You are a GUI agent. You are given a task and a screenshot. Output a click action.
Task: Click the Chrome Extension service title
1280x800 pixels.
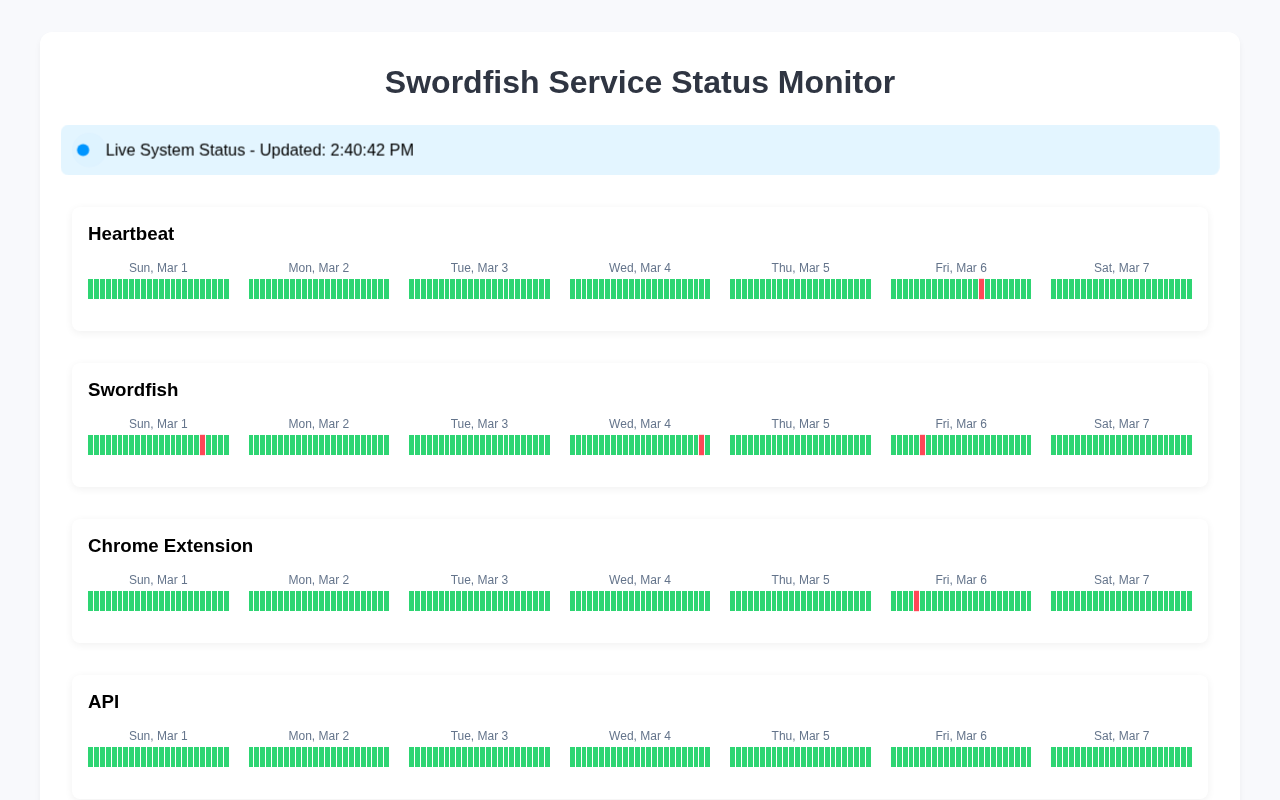(x=170, y=546)
